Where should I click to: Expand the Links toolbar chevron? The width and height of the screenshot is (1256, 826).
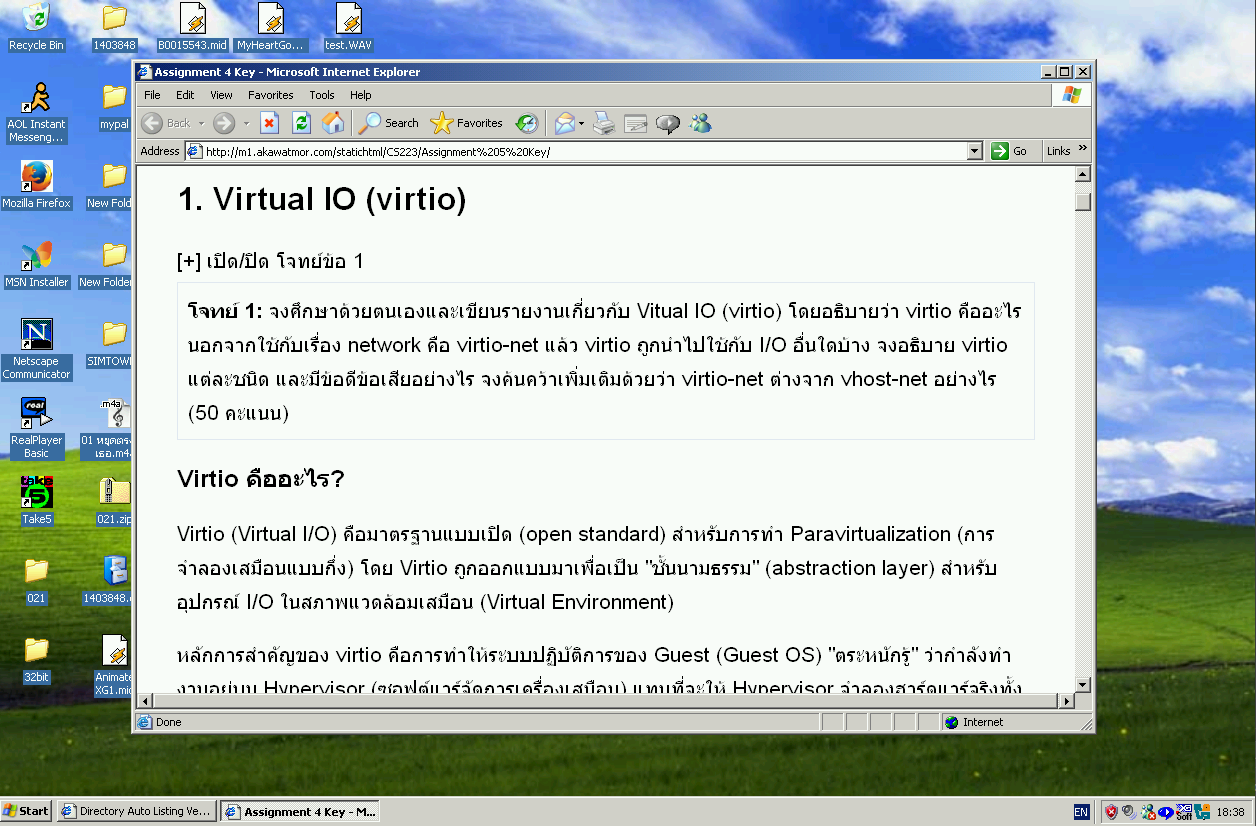[1082, 150]
